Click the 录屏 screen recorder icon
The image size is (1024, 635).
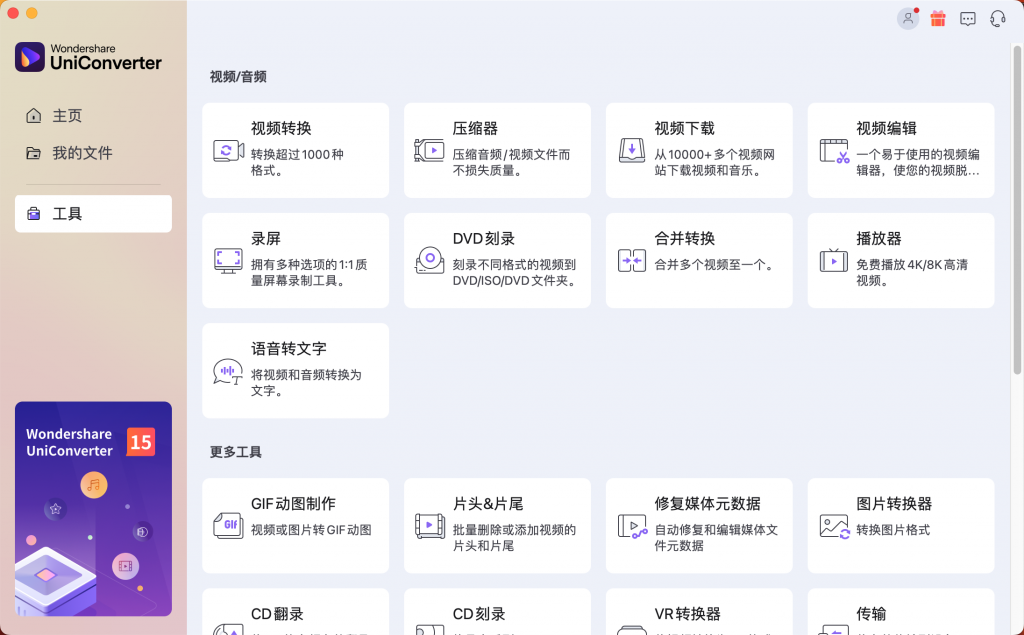[228, 261]
